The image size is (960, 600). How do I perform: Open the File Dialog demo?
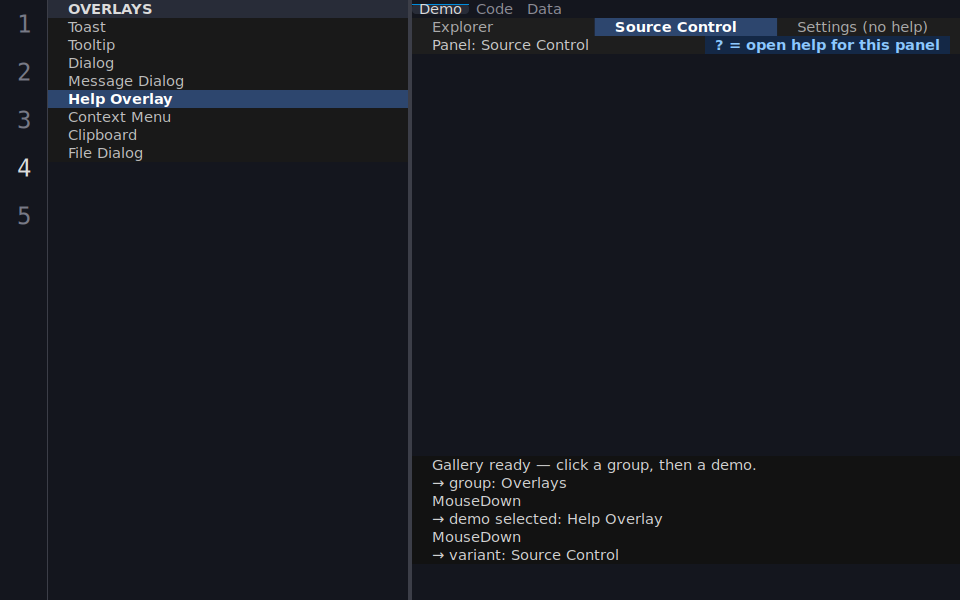228,153
